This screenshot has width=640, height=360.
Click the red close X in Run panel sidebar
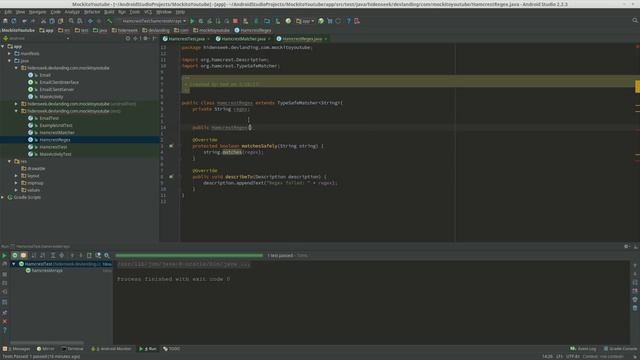coord(4,322)
